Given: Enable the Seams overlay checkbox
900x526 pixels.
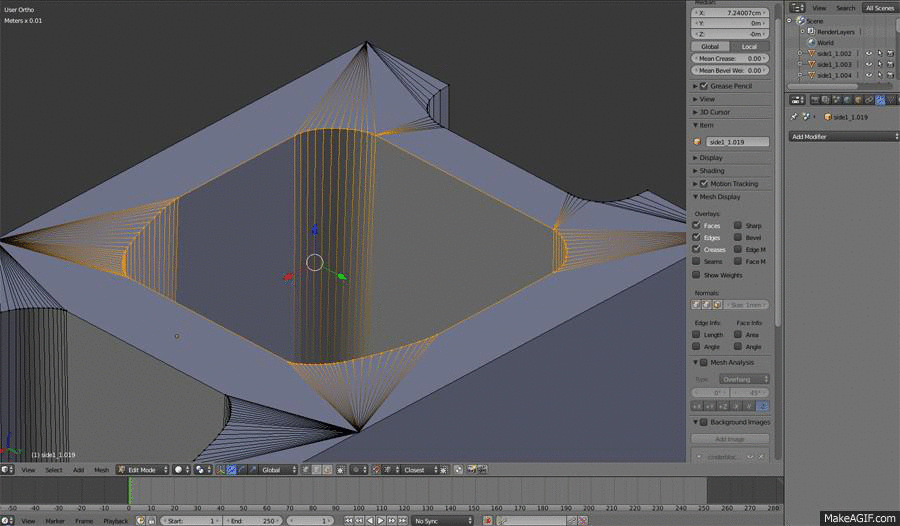Looking at the screenshot, I should [x=696, y=261].
